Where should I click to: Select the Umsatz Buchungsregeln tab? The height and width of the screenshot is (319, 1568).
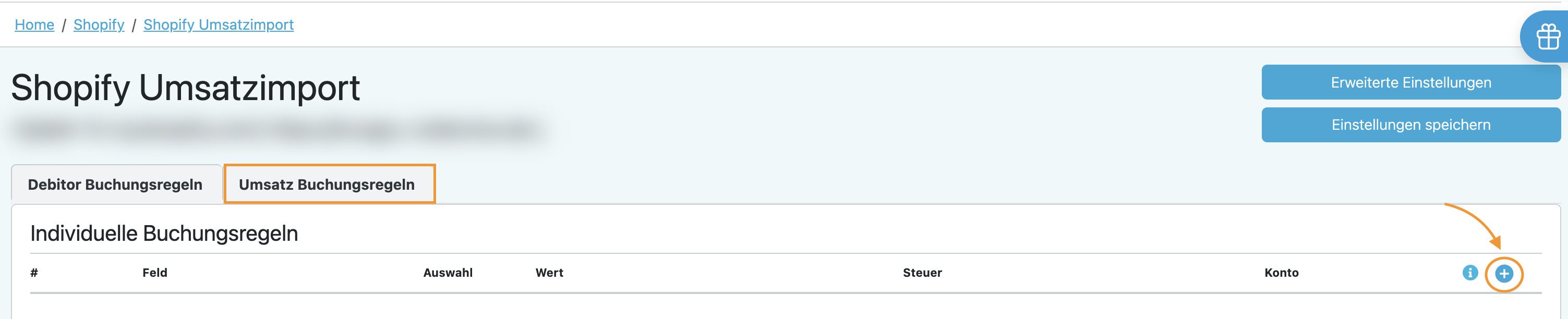pos(327,185)
